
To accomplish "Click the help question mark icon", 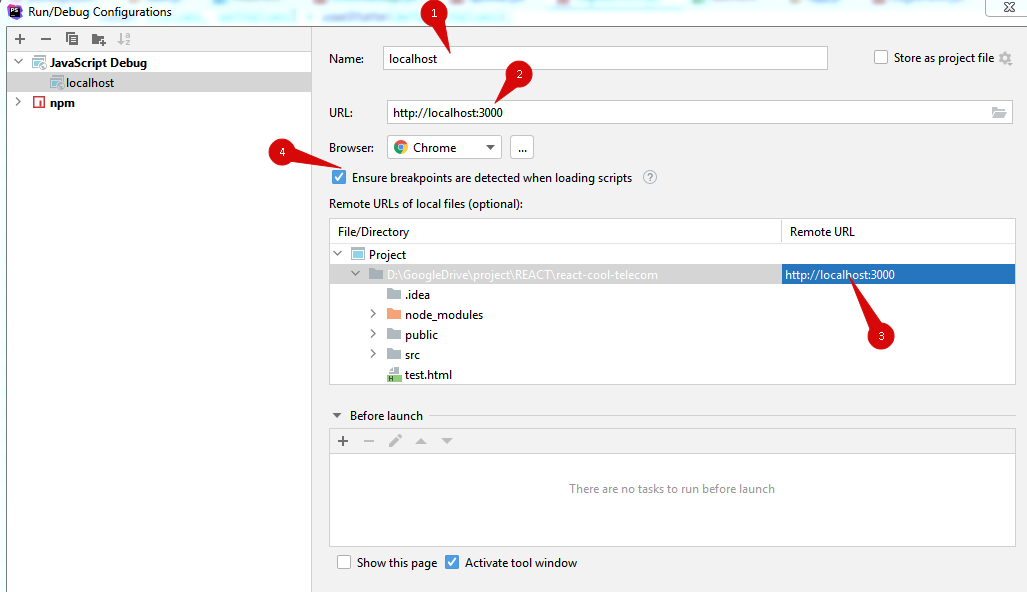I will [650, 178].
